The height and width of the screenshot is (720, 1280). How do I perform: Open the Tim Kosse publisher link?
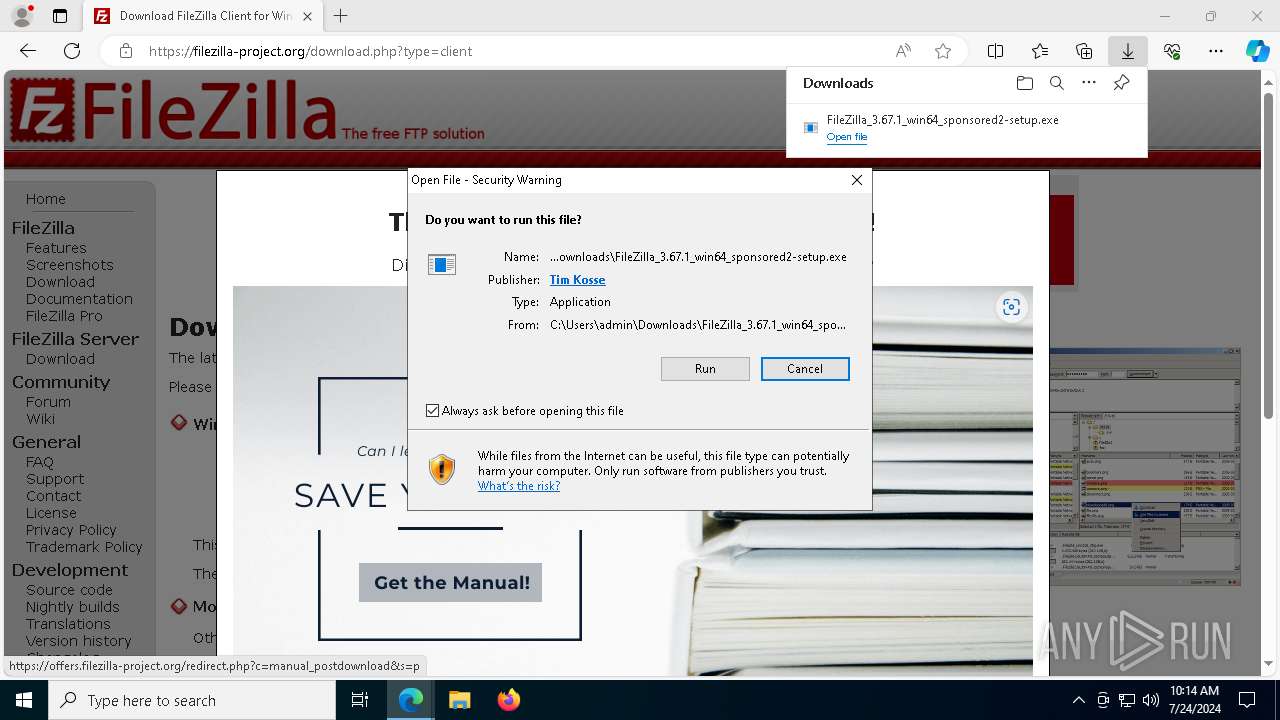click(x=577, y=280)
